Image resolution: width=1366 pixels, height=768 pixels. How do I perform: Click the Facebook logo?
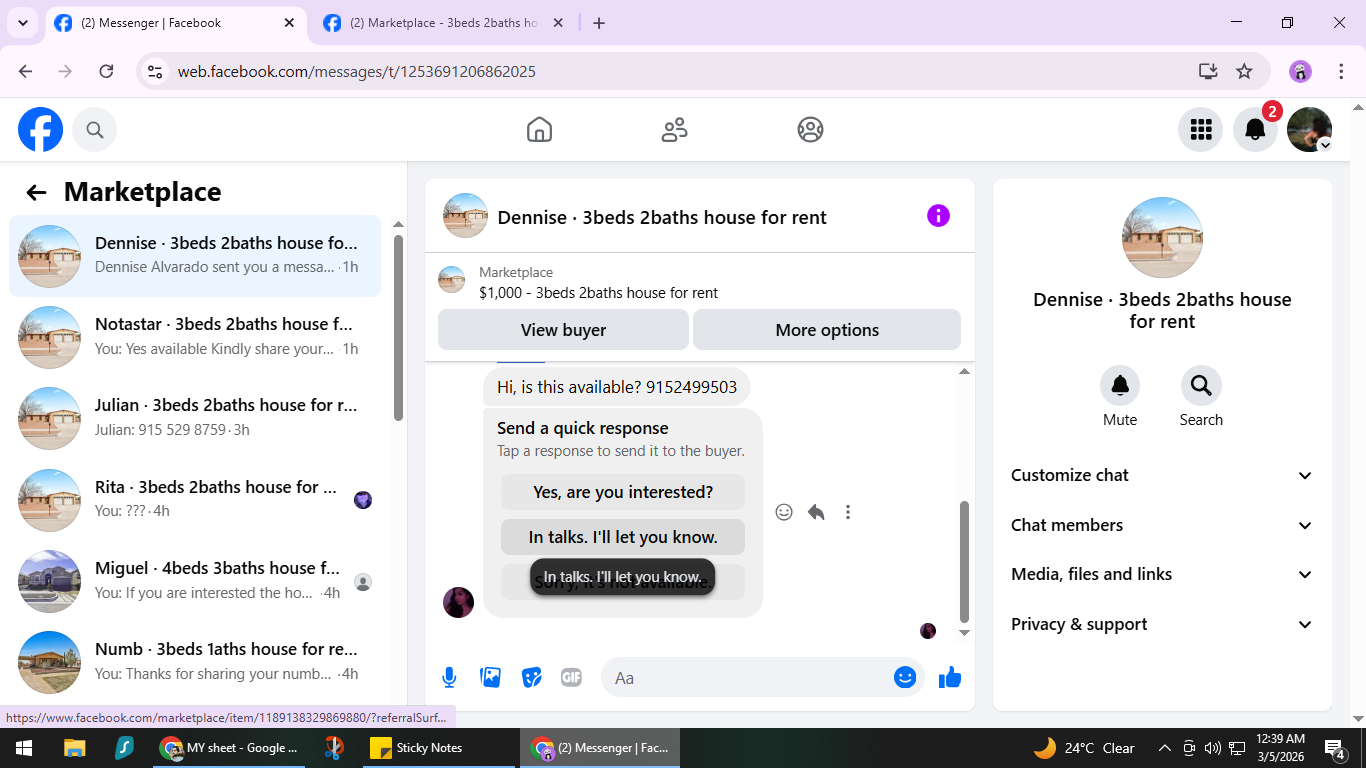coord(41,130)
